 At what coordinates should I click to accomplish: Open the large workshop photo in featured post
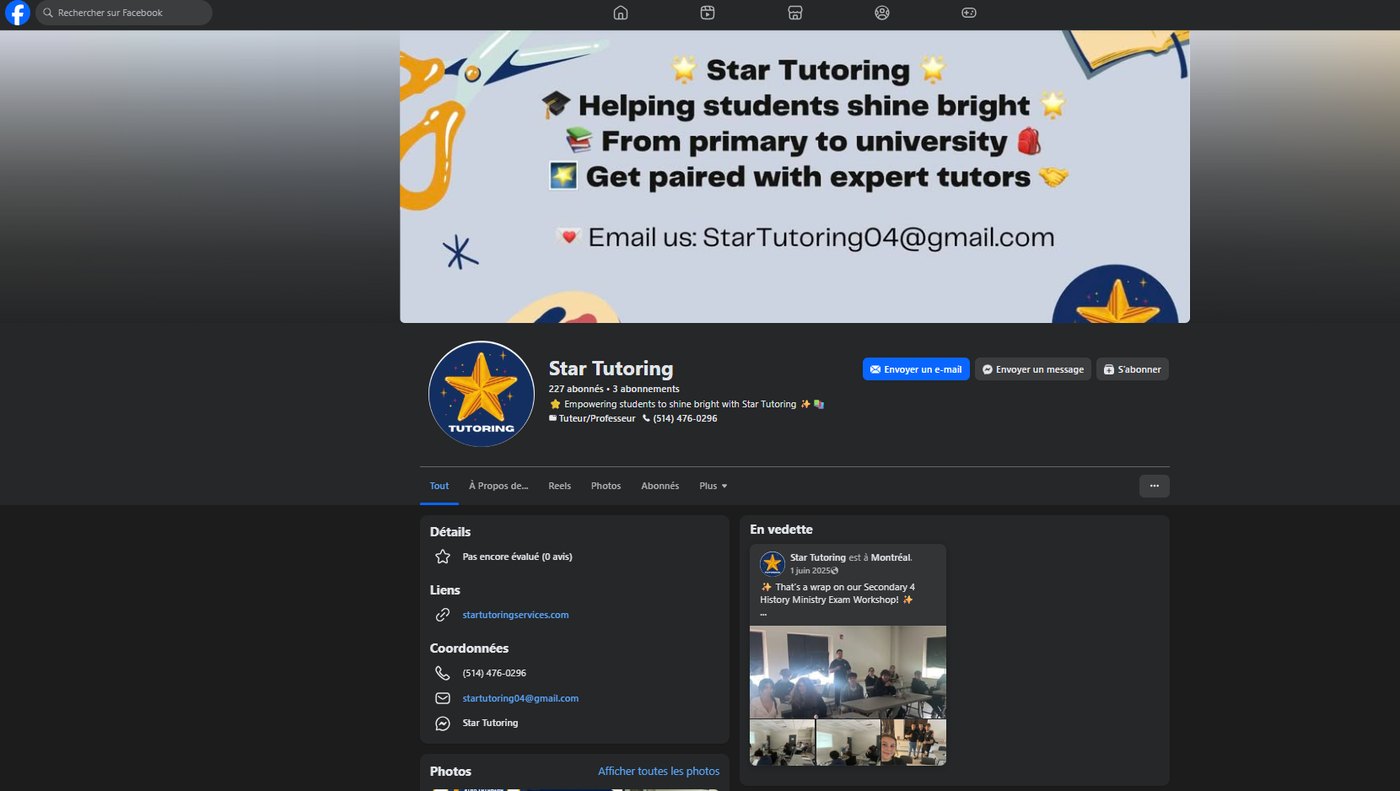click(x=848, y=672)
